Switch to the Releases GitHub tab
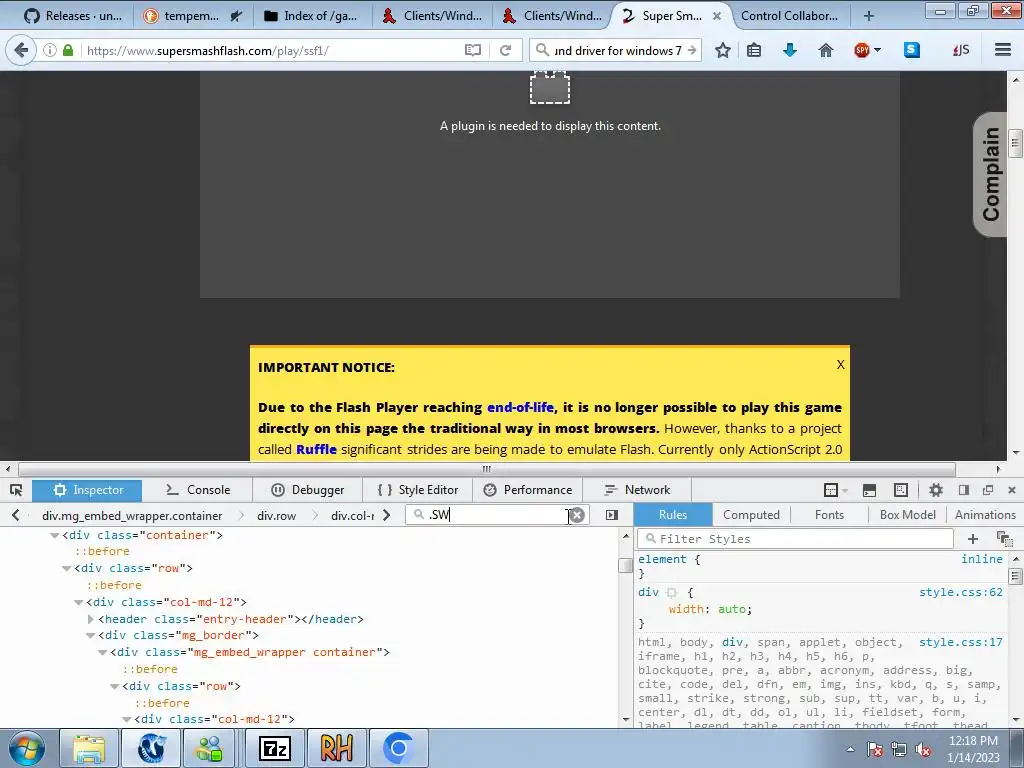Screen dimensions: 1024x768 point(72,16)
